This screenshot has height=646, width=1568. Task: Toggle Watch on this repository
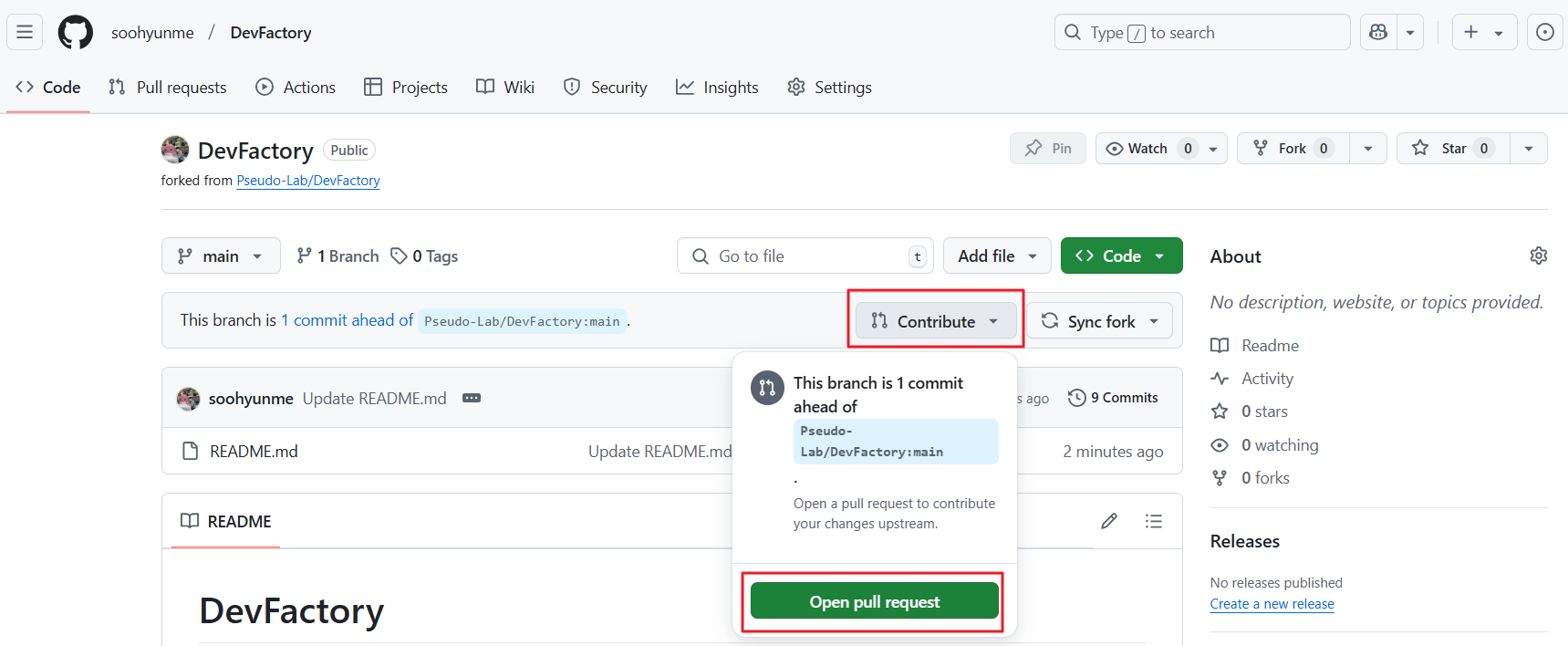(1147, 149)
